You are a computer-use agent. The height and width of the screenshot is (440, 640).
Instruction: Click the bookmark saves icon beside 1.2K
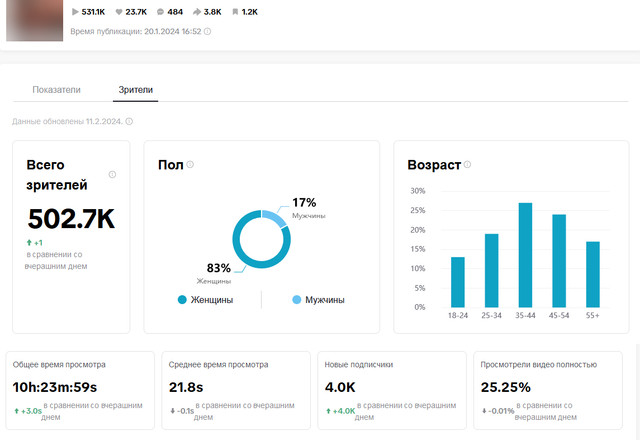click(235, 12)
